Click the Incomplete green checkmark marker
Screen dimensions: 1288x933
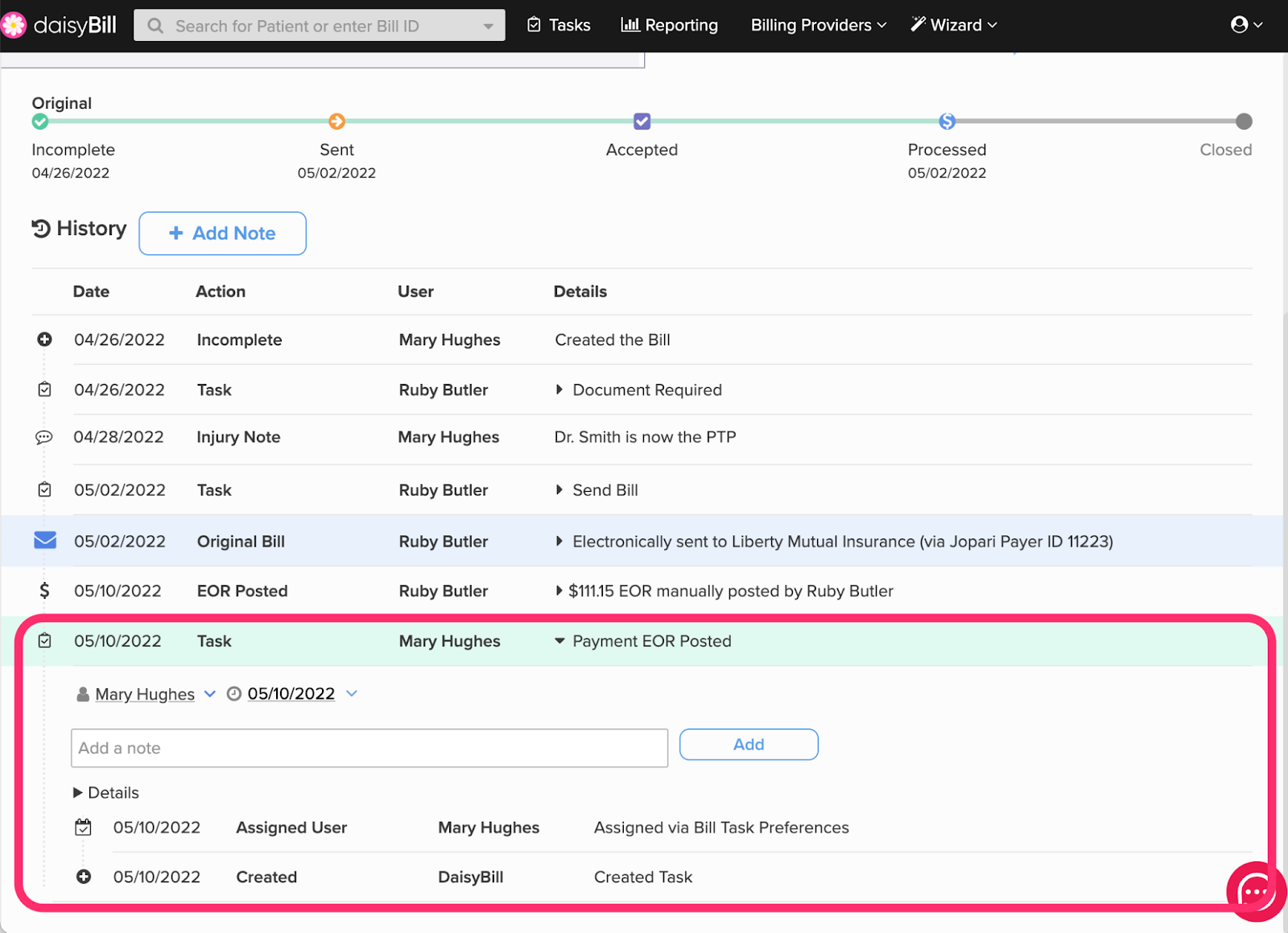pyautogui.click(x=40, y=122)
